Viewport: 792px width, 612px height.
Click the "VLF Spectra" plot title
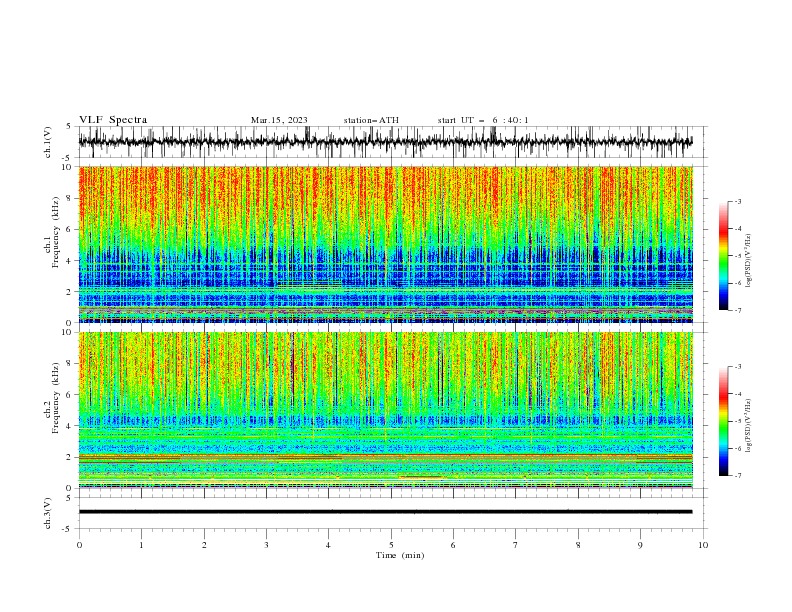[x=113, y=120]
